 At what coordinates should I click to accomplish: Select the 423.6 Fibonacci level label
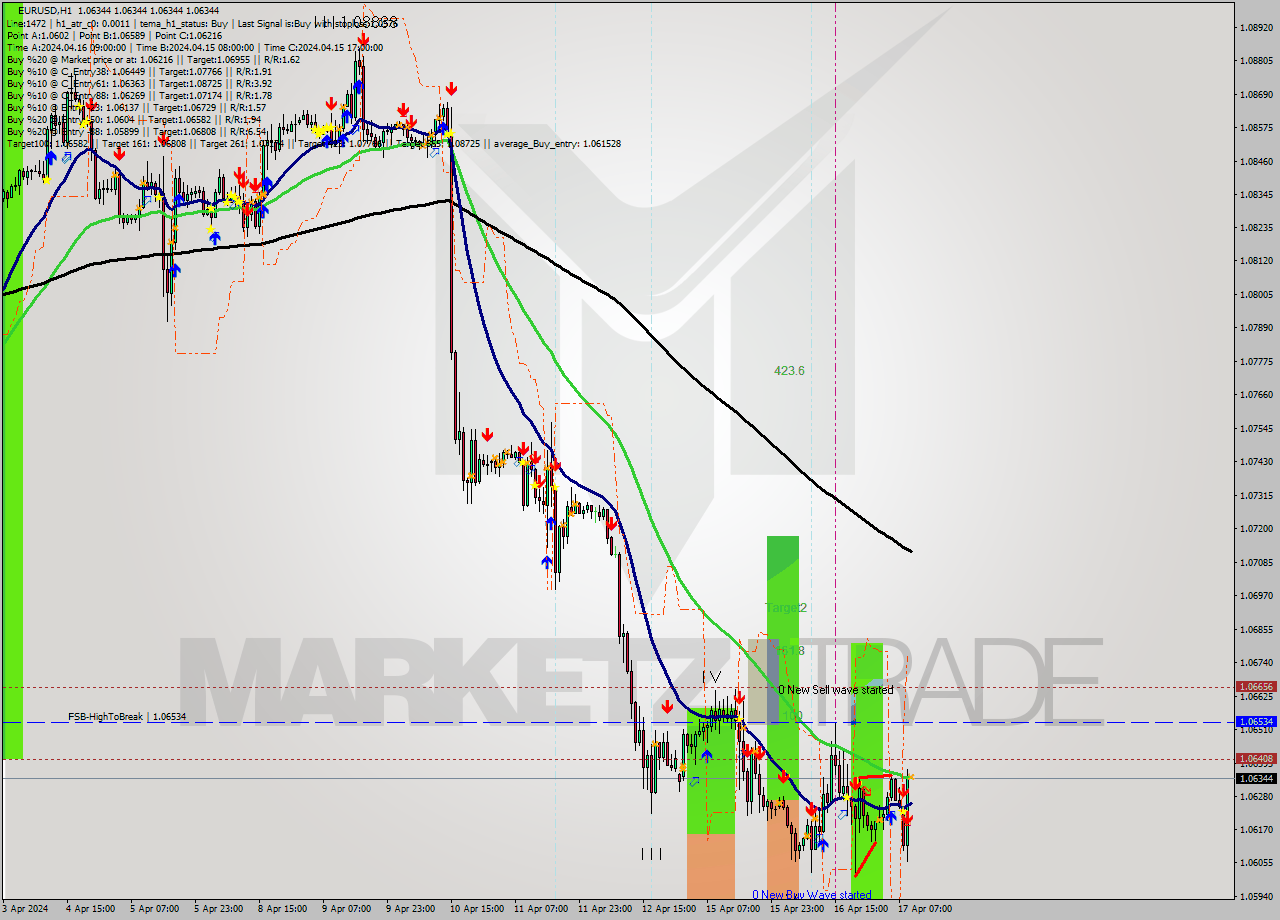(x=789, y=371)
